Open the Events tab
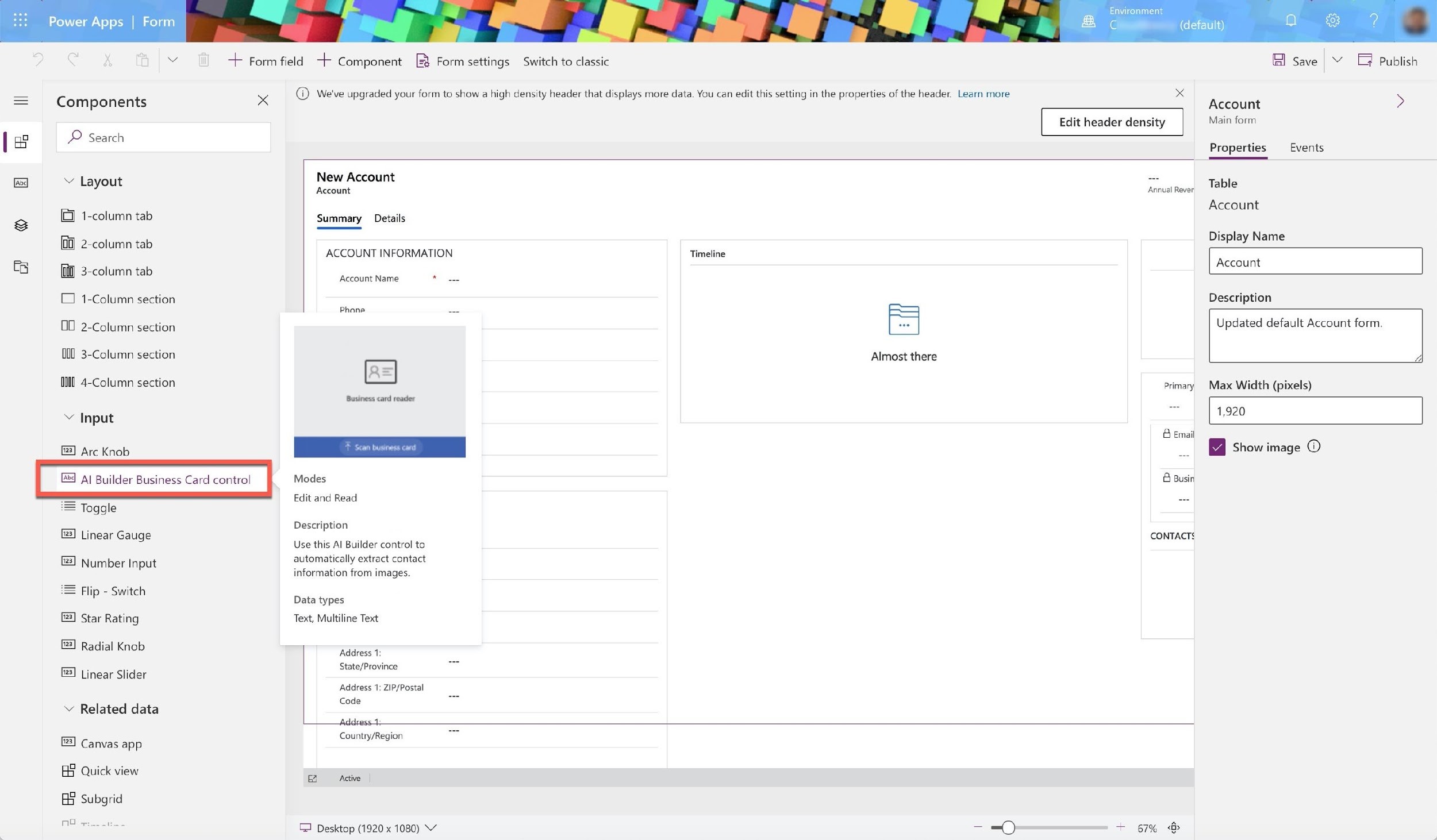Image resolution: width=1437 pixels, height=840 pixels. coord(1307,148)
